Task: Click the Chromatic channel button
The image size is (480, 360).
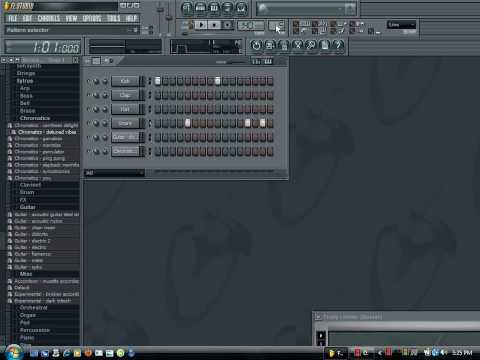Action: 125,151
